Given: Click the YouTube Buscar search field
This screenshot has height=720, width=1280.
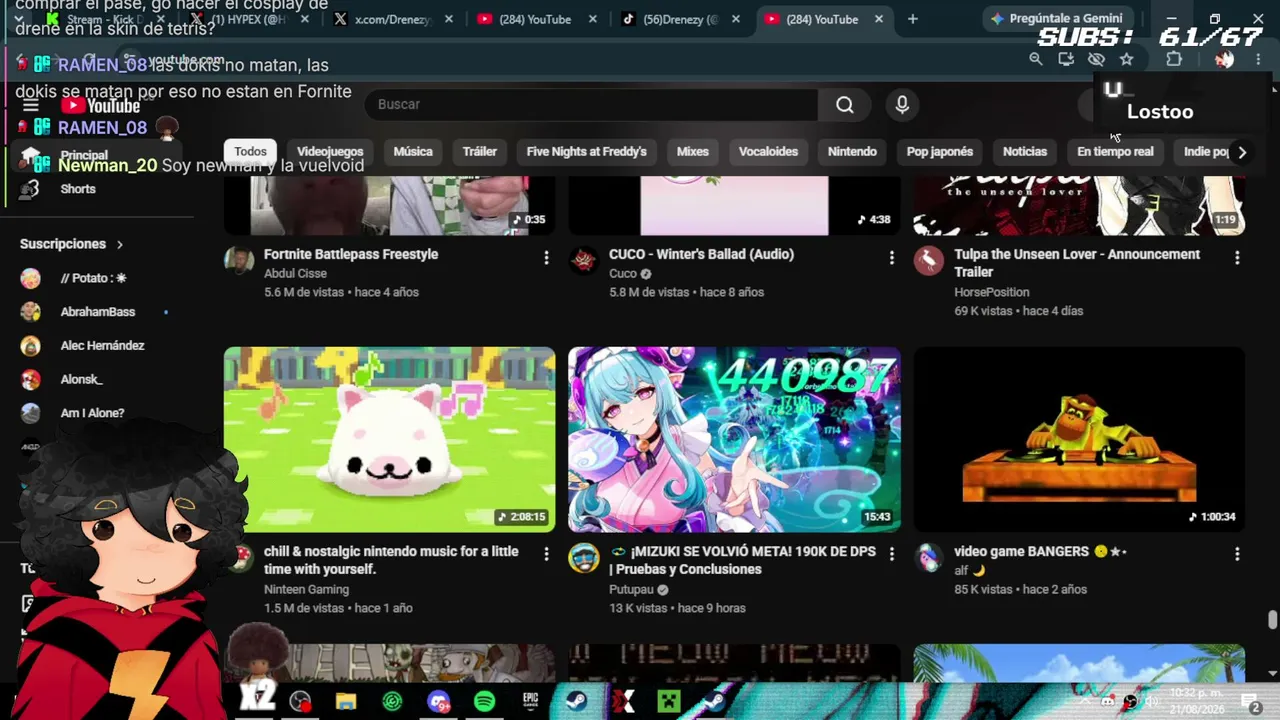Looking at the screenshot, I should coord(592,104).
